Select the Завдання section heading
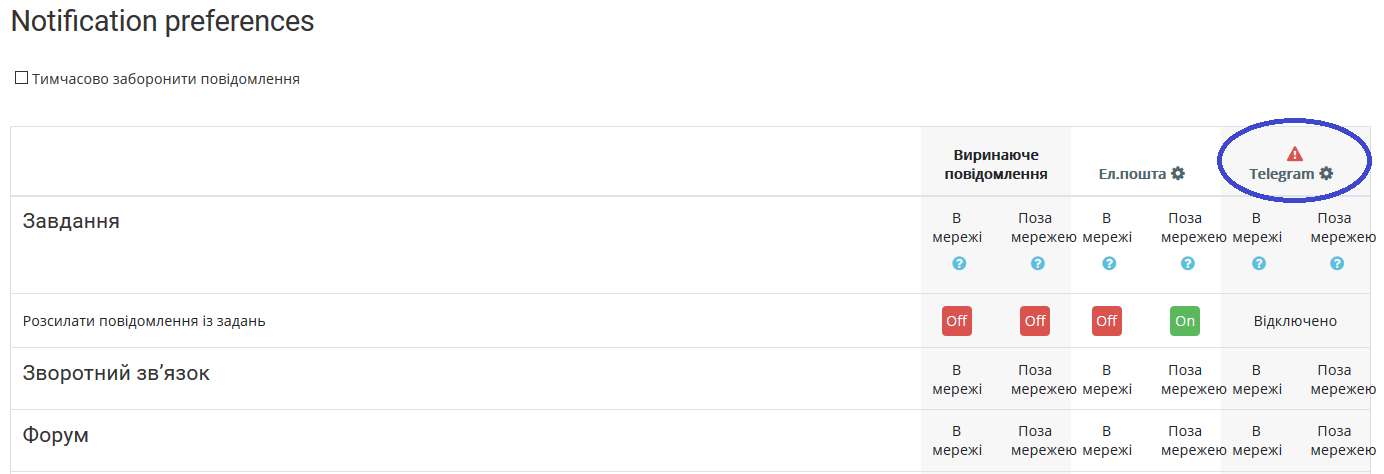The height and width of the screenshot is (474, 1384). pyautogui.click(x=71, y=221)
